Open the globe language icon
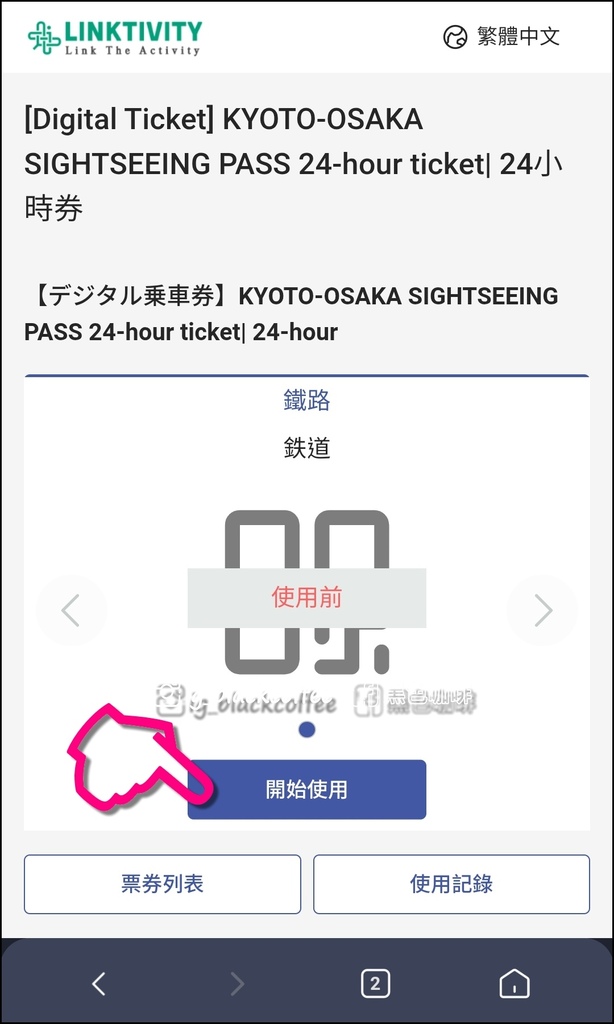This screenshot has height=1024, width=614. (x=455, y=37)
